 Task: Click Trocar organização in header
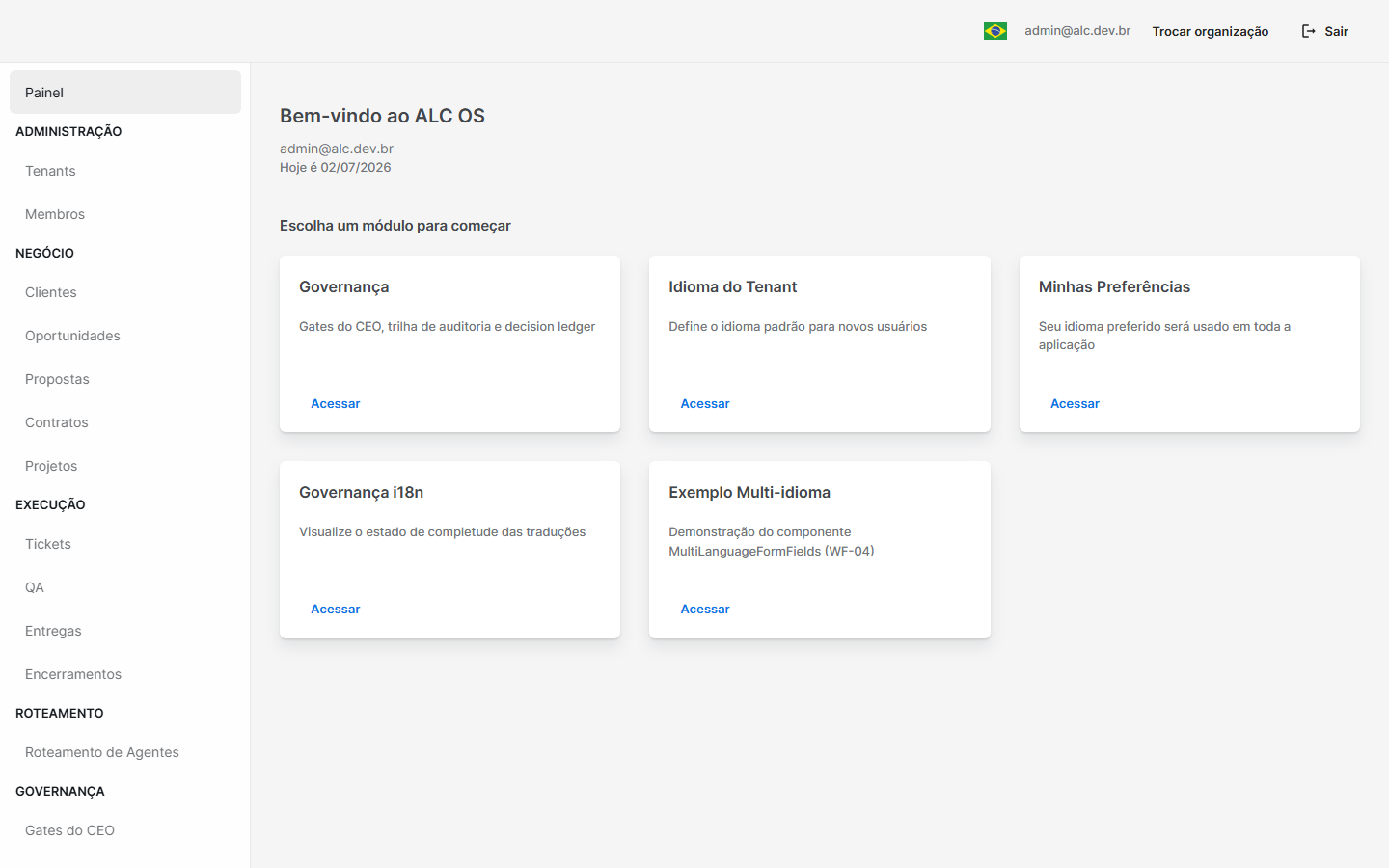point(1211,31)
